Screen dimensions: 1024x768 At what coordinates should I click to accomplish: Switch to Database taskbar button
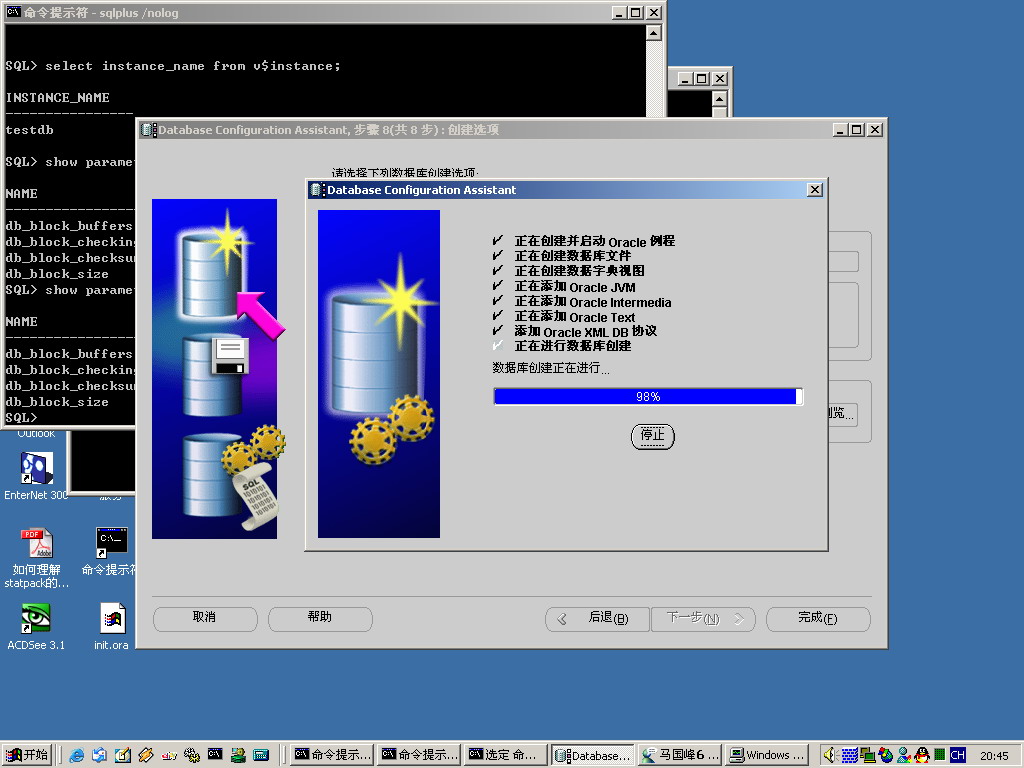pyautogui.click(x=593, y=755)
